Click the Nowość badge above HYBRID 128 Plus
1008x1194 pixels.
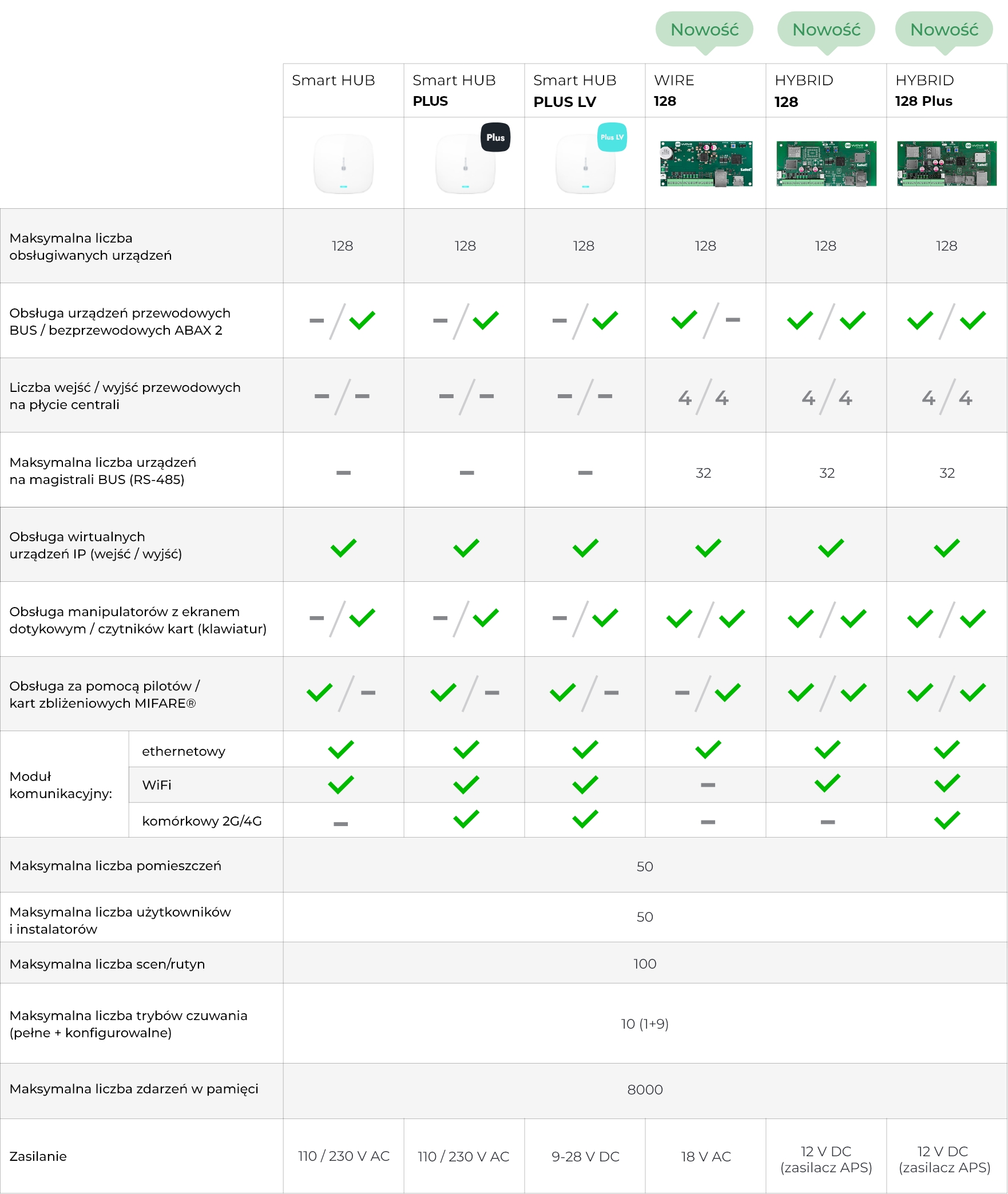pos(944,30)
